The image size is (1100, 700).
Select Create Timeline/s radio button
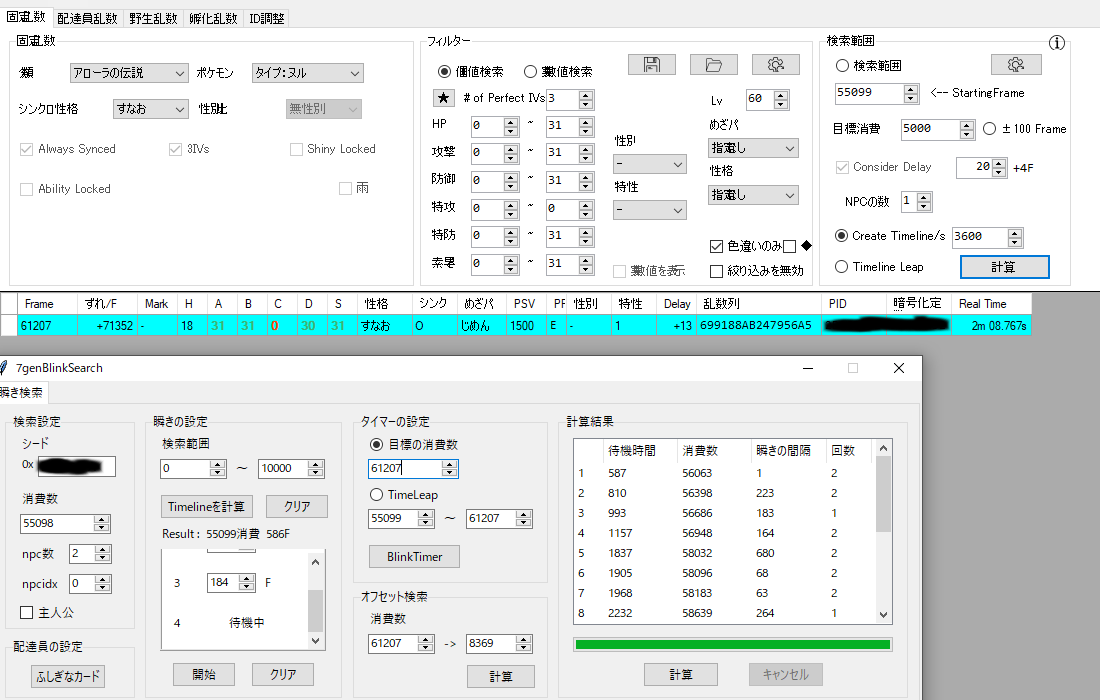click(x=841, y=236)
